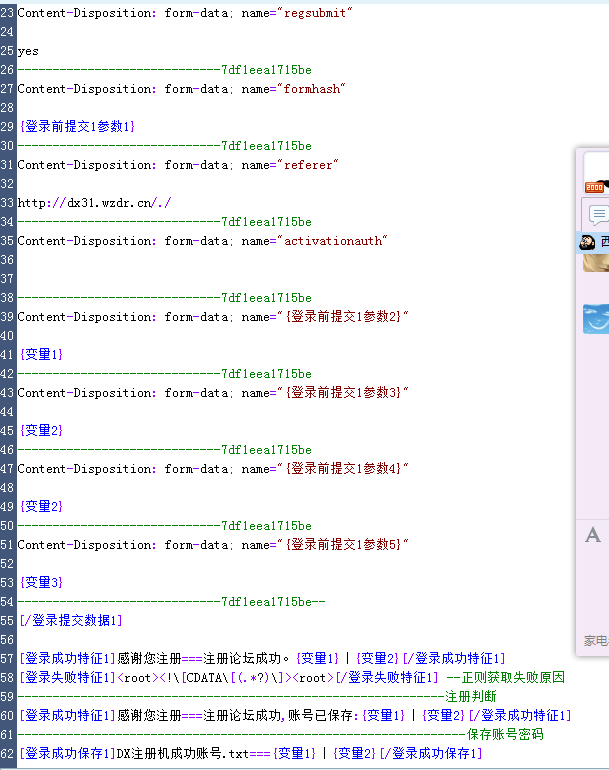Click the green 保存账号密码 comment text
Viewport: 609px width, 770px height.
(x=505, y=734)
